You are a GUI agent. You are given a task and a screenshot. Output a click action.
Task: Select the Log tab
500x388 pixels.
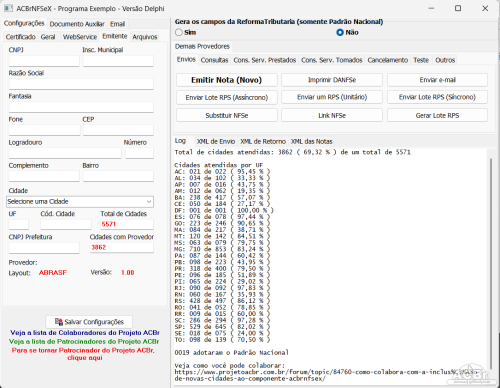[180, 141]
